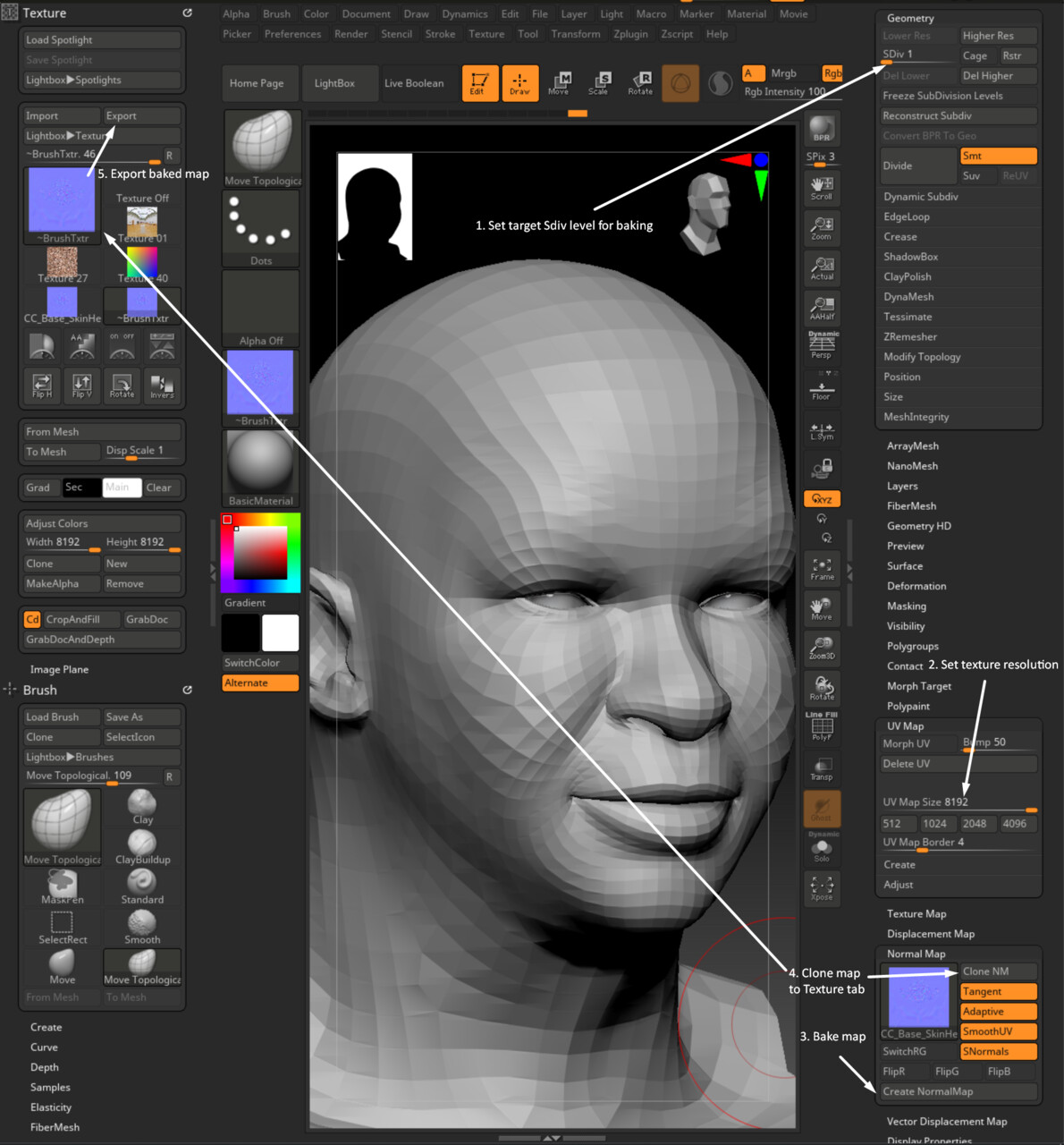Open the Zplugin menu
The height and width of the screenshot is (1145, 1064).
630,34
